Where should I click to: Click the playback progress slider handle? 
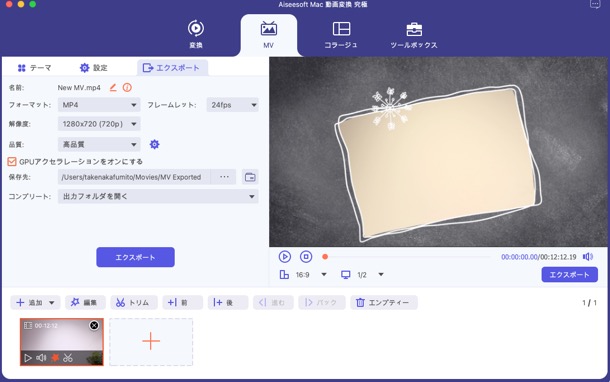pyautogui.click(x=325, y=257)
